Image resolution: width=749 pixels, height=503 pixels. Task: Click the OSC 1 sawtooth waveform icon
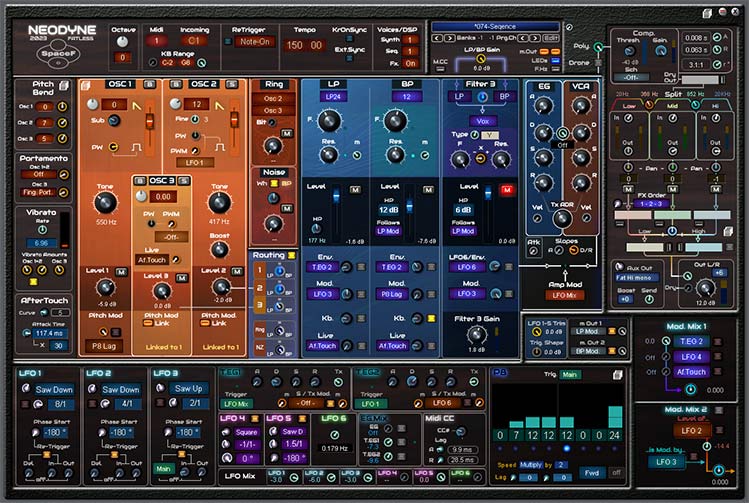tap(137, 105)
